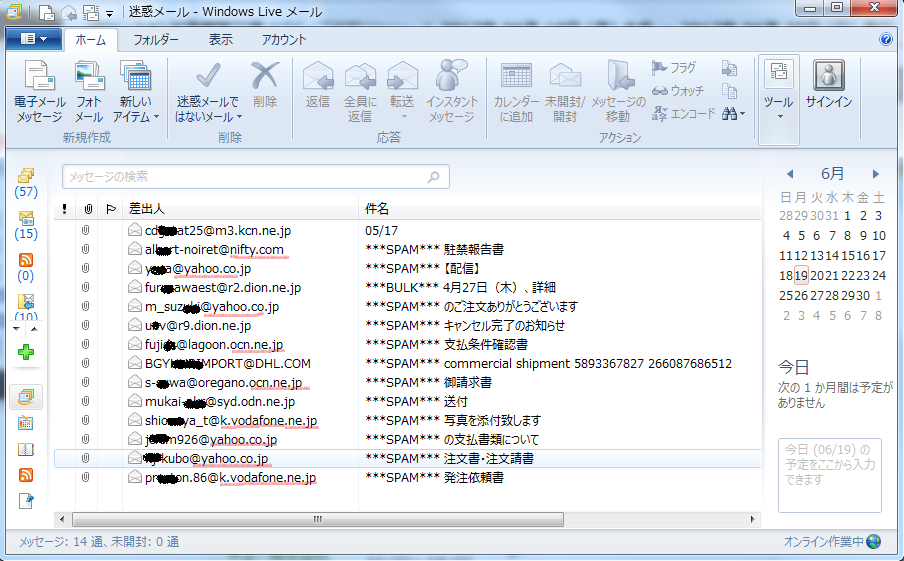Switch to the ホーム tab

coord(91,40)
